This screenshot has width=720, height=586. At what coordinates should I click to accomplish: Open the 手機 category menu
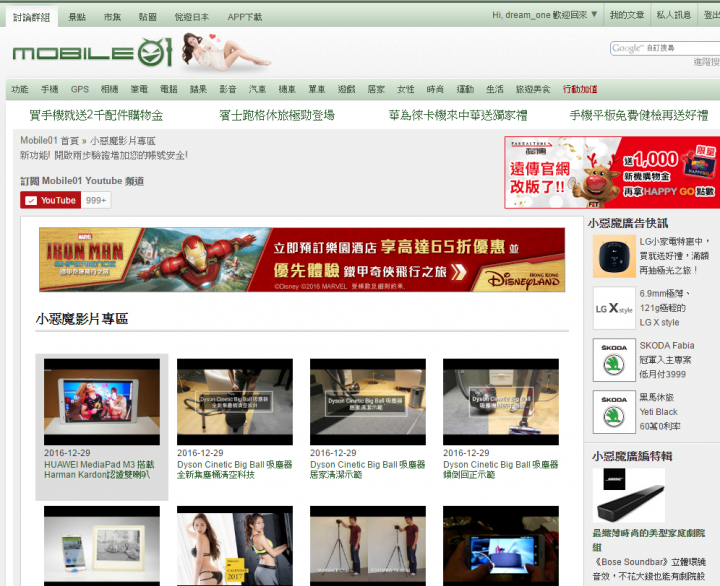point(50,89)
